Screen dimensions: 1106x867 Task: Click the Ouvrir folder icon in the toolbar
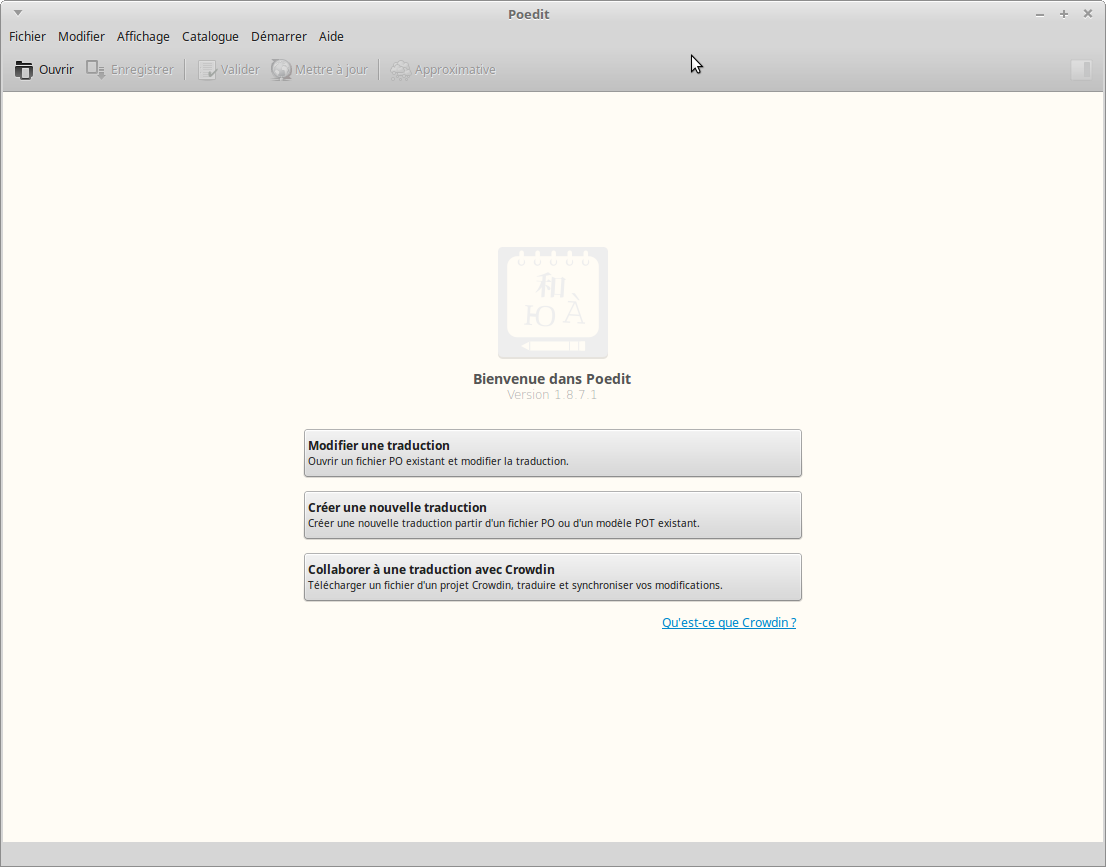pos(24,70)
